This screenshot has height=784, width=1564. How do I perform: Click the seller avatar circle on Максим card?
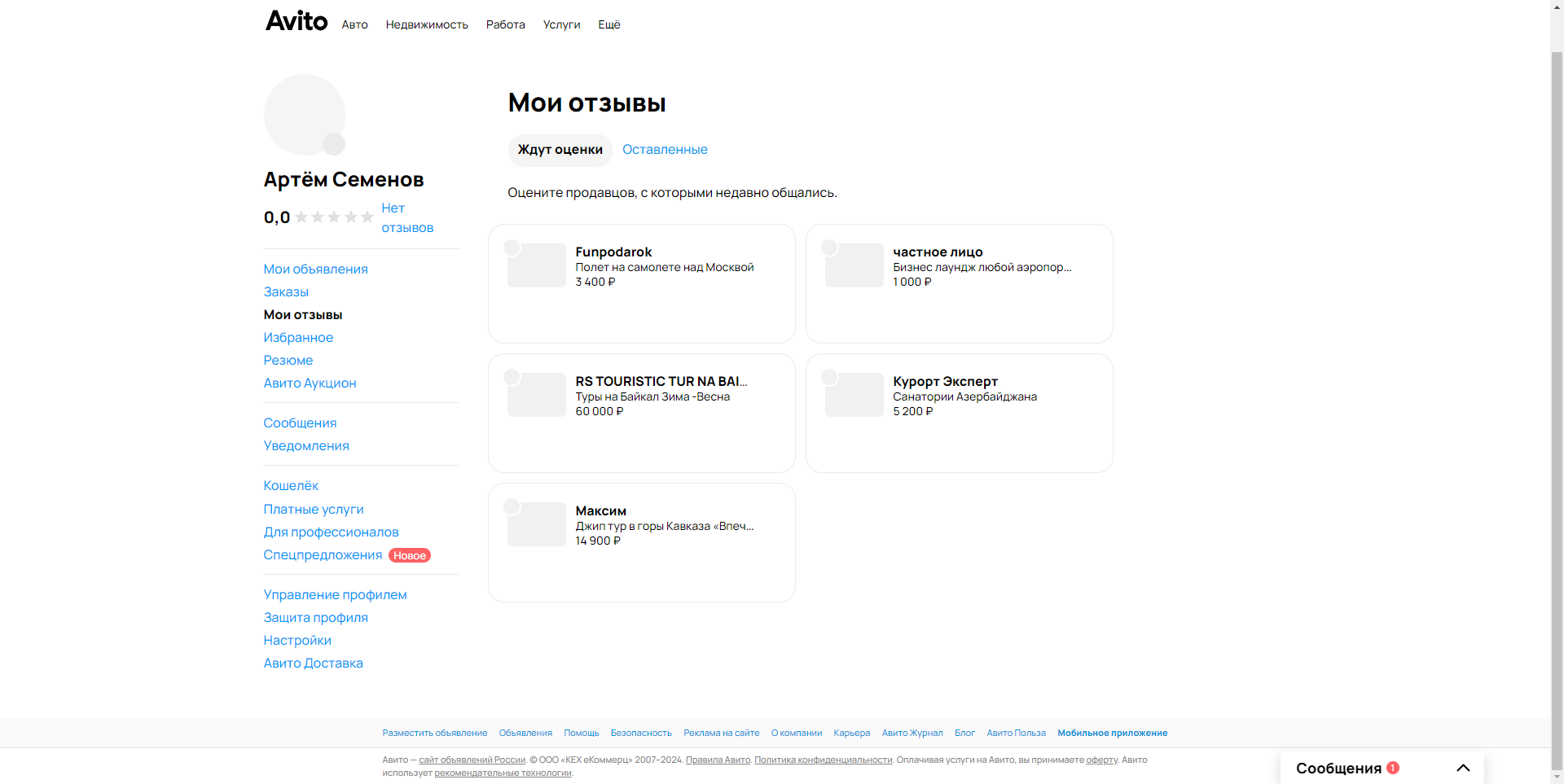click(512, 506)
